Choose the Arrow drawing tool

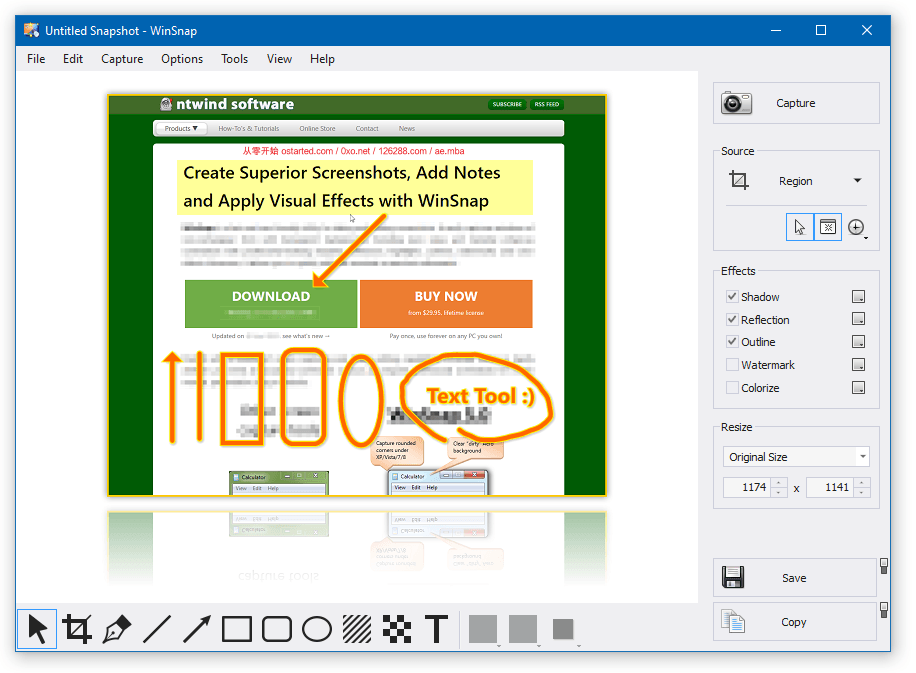click(x=197, y=629)
